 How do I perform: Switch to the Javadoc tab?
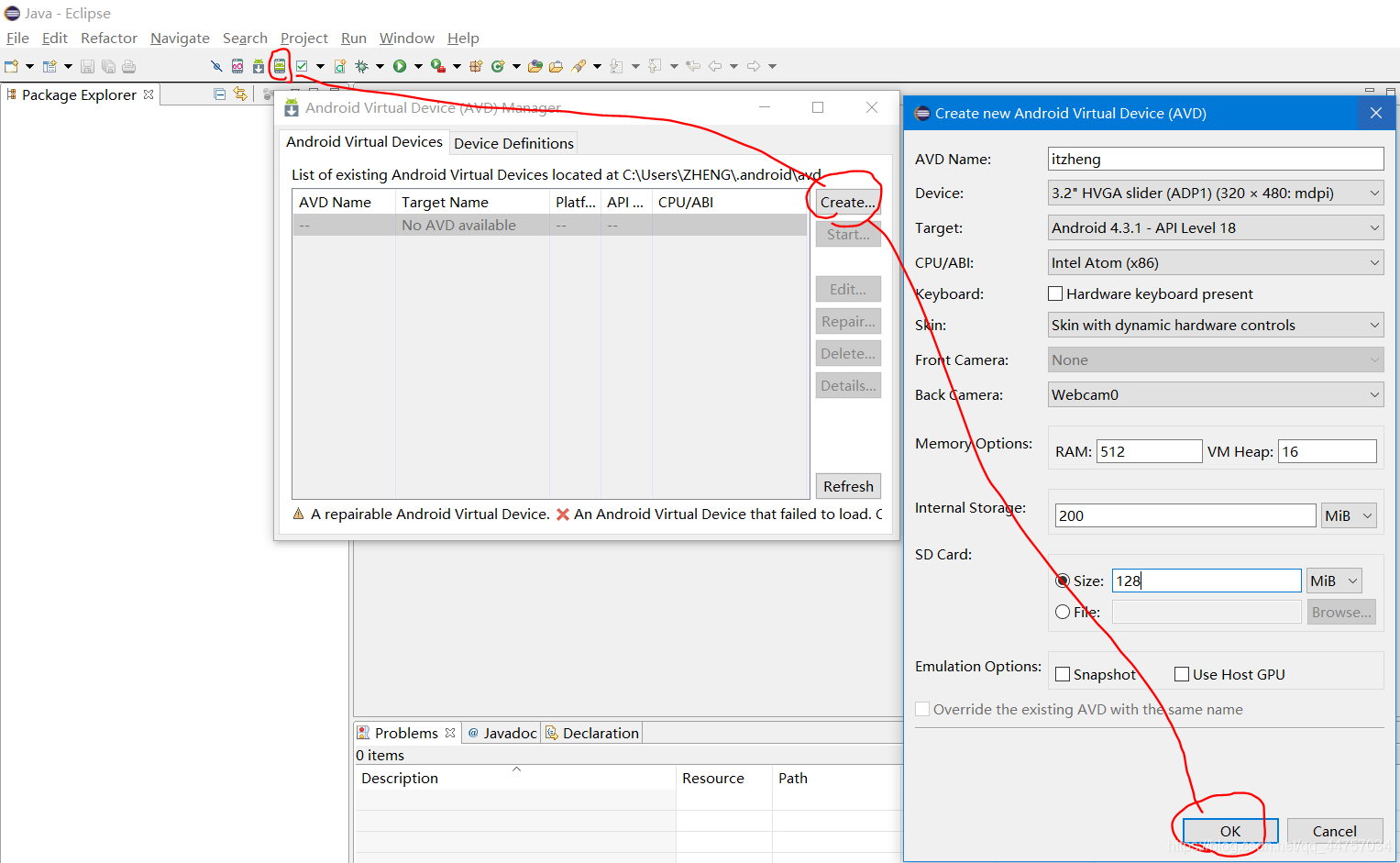point(502,733)
